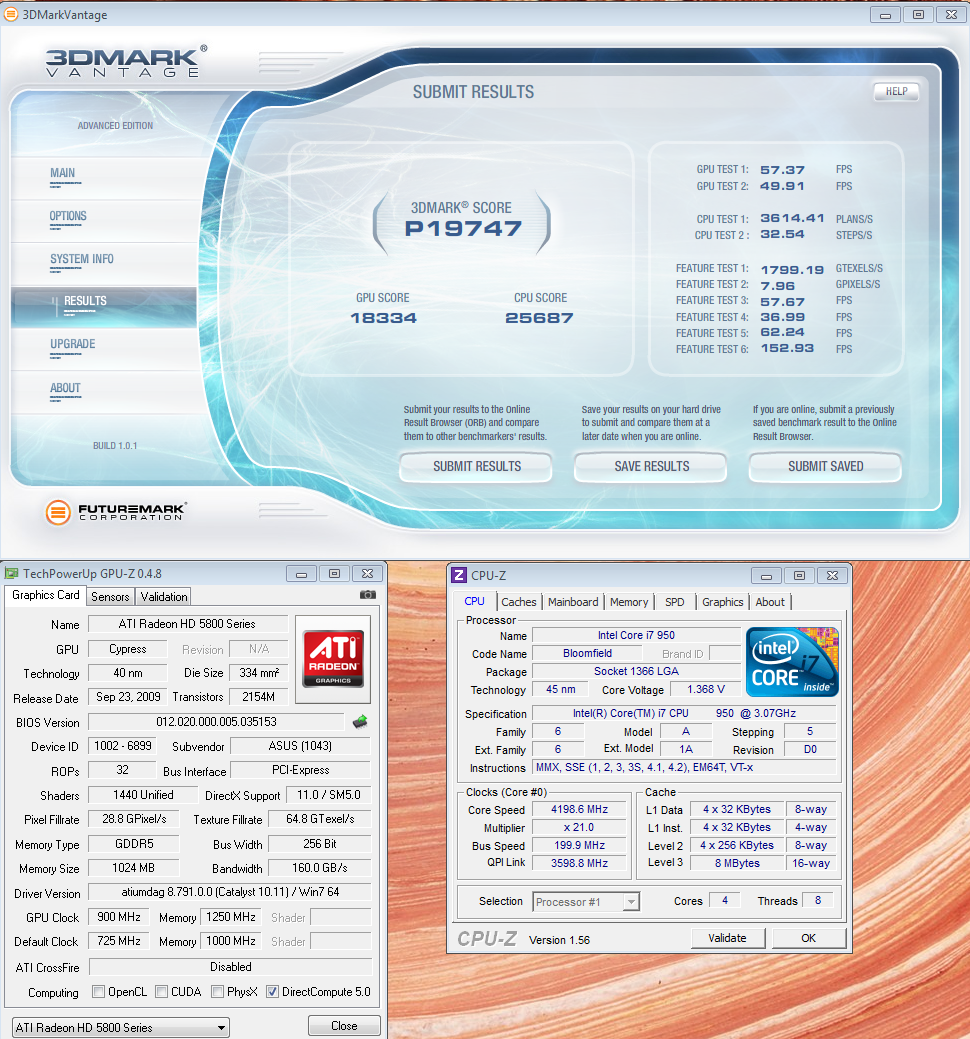This screenshot has width=970, height=1039.
Task: Click the GPU score value 18334
Action: [384, 318]
